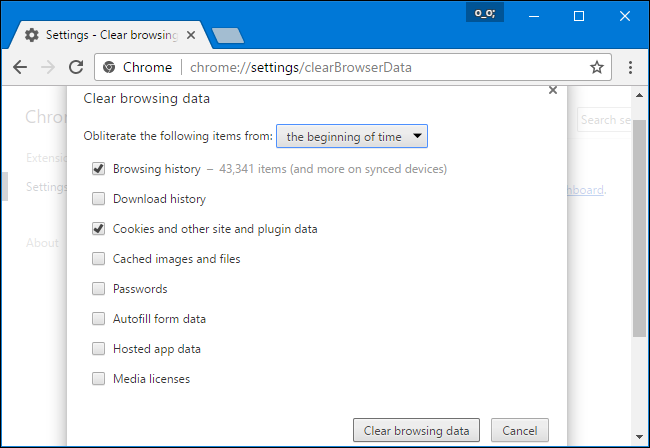Open a new tab

pos(228,36)
